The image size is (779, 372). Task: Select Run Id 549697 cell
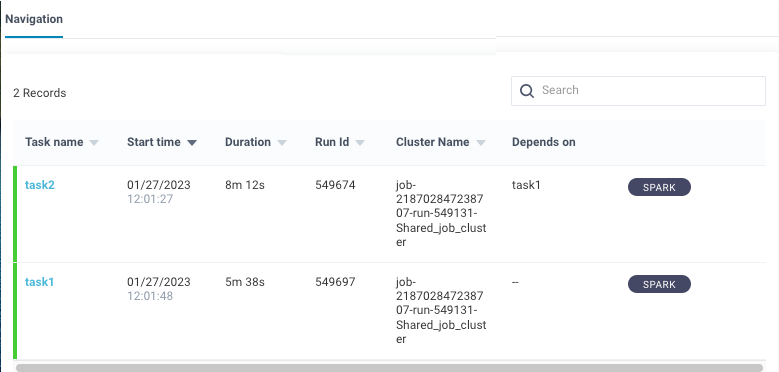335,282
